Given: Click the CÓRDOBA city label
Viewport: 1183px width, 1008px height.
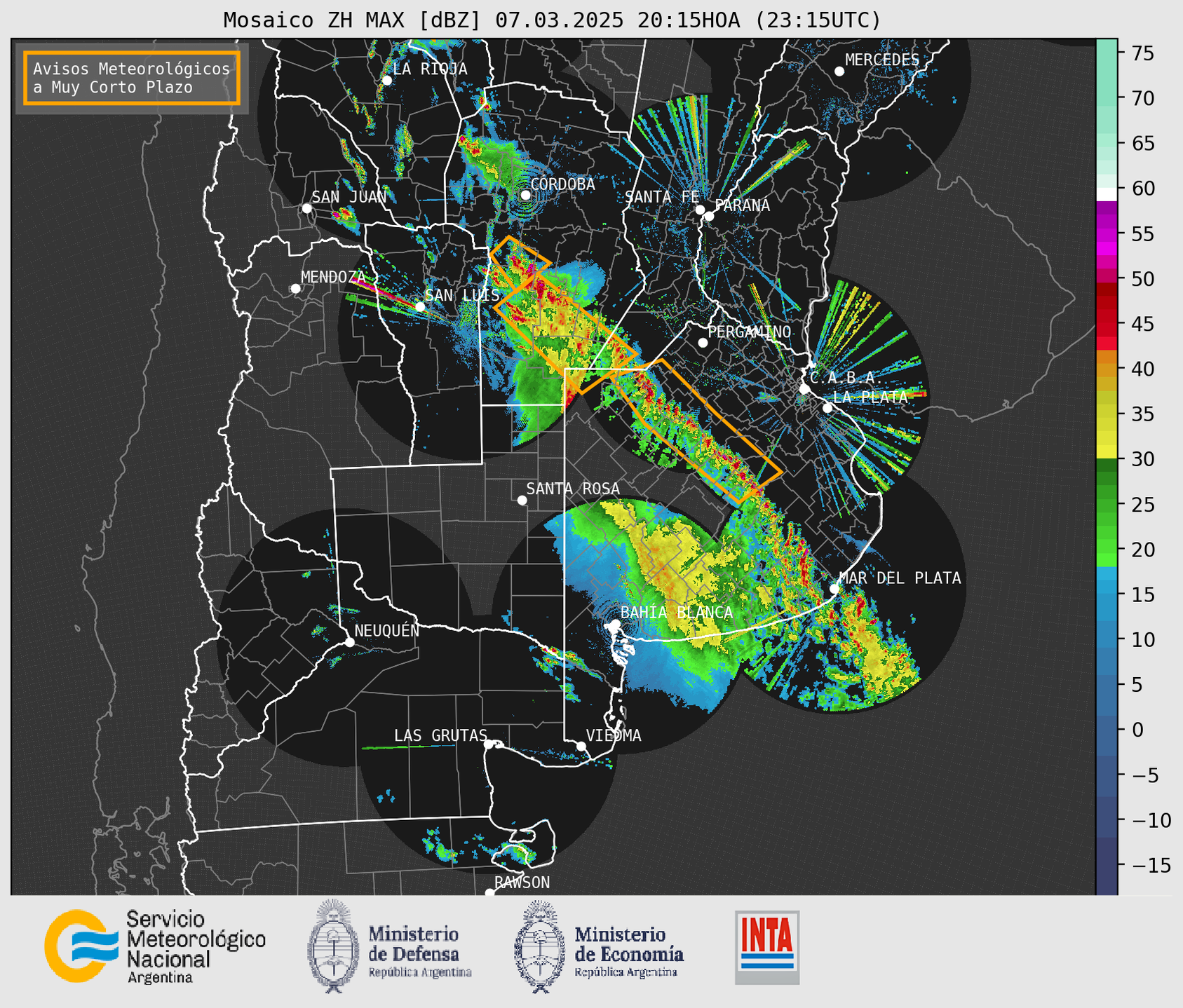Looking at the screenshot, I should point(562,184).
